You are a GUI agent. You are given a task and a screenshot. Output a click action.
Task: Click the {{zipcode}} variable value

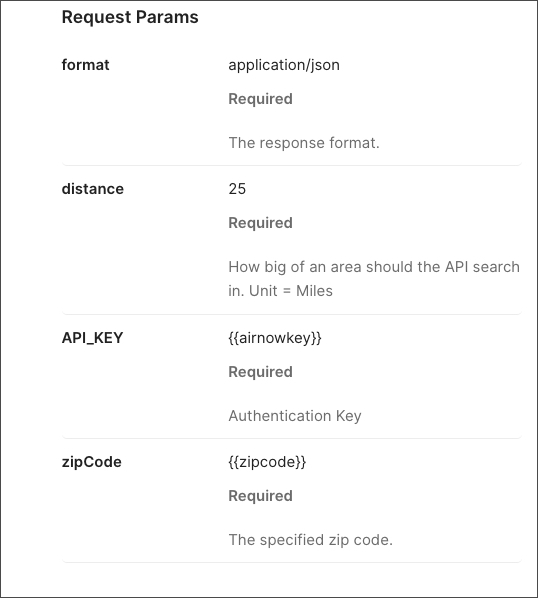click(267, 462)
